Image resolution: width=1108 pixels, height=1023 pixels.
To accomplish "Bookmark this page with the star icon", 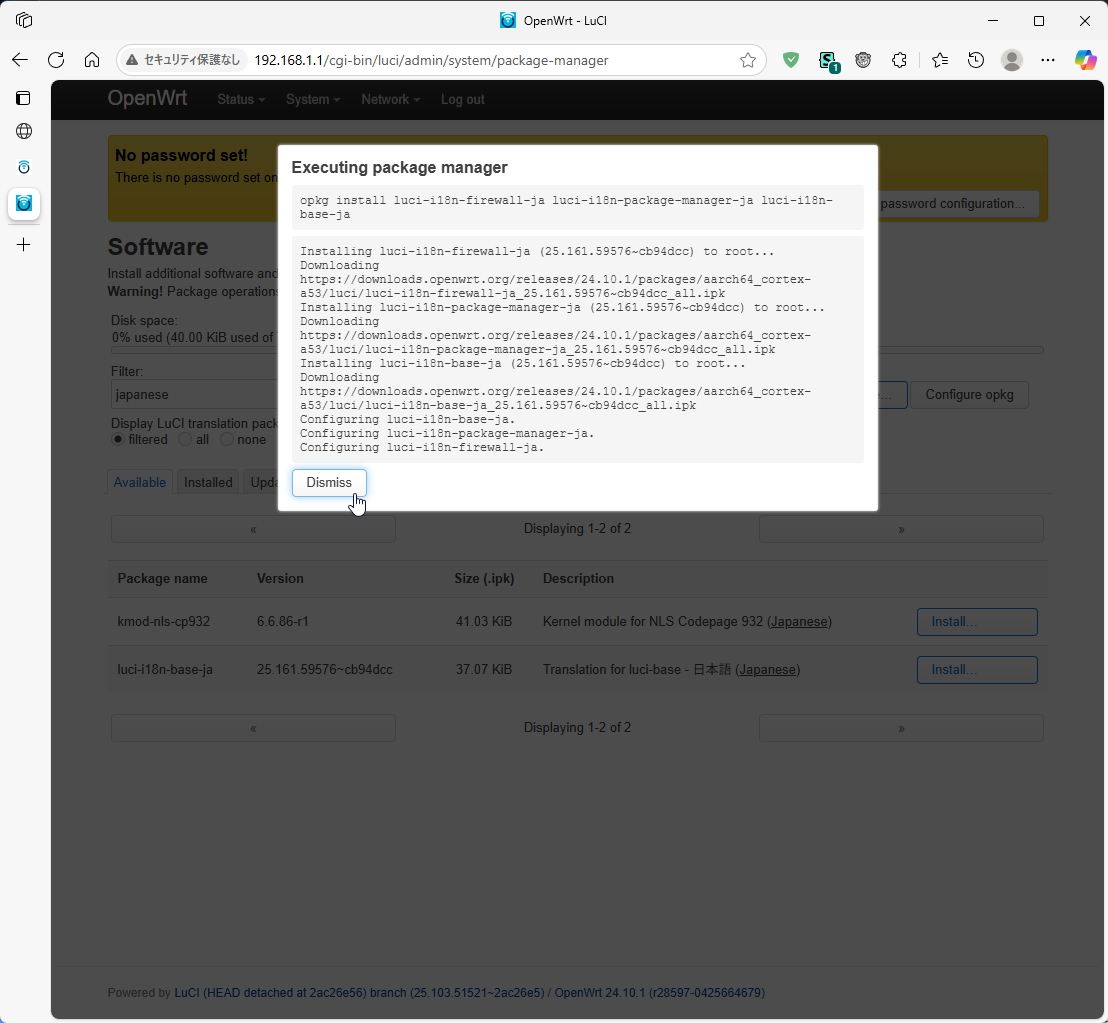I will point(748,60).
